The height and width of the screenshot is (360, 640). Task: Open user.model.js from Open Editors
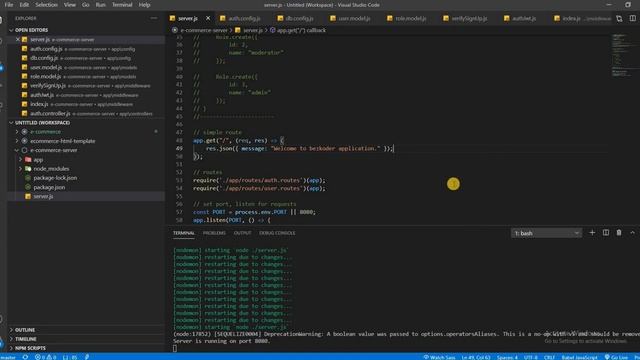(x=46, y=67)
